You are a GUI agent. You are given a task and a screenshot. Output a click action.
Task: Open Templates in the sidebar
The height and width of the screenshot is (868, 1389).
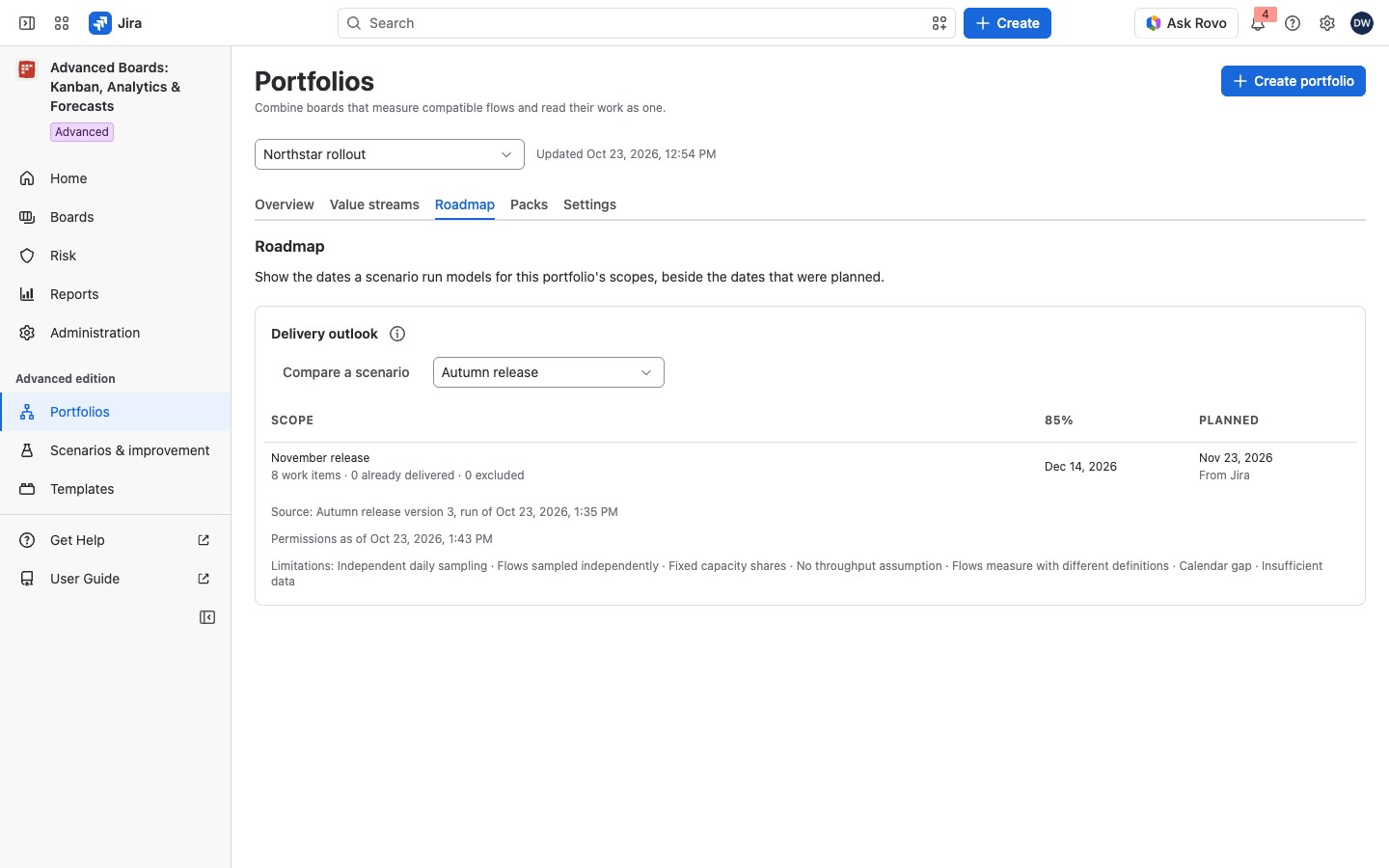pos(116,489)
